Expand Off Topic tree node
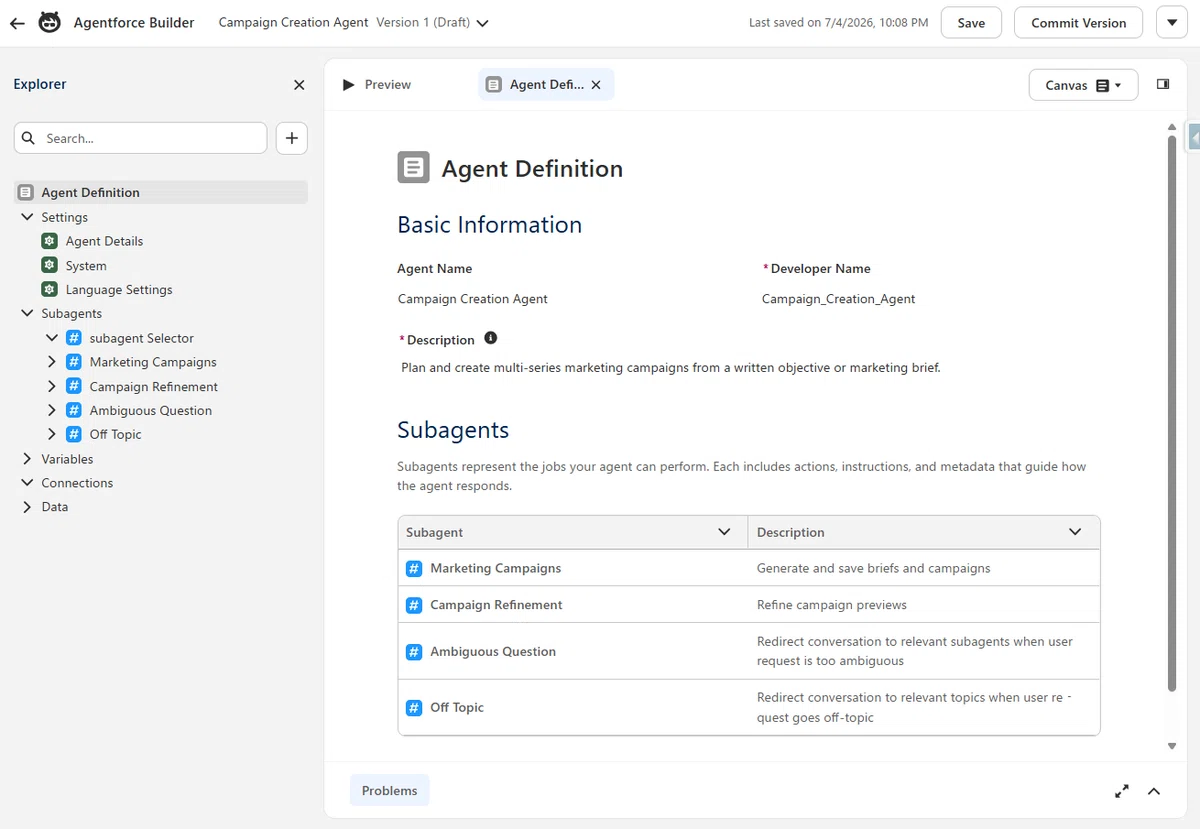Screen dimensions: 1200x829 tap(52, 434)
